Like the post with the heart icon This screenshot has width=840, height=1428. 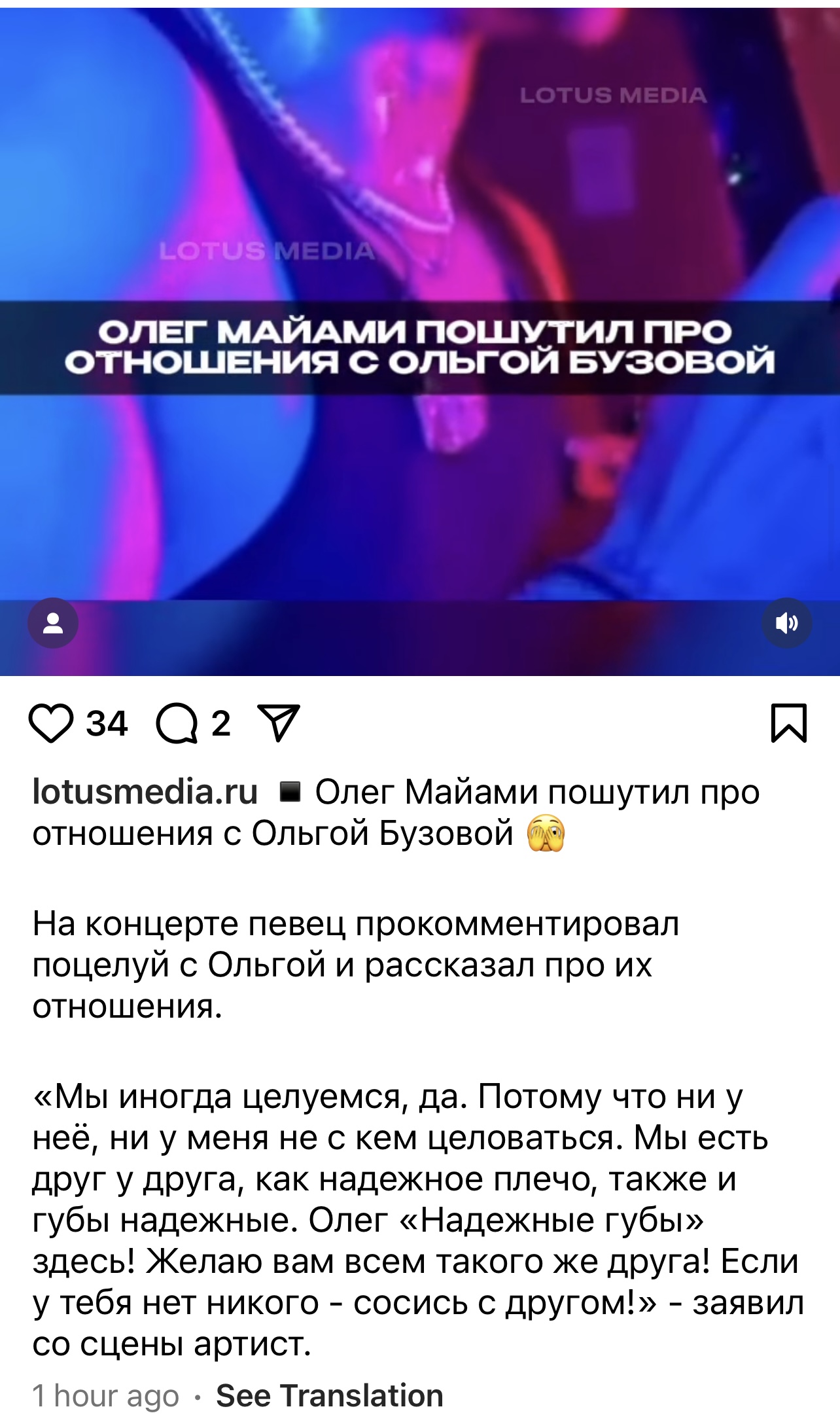[51, 723]
